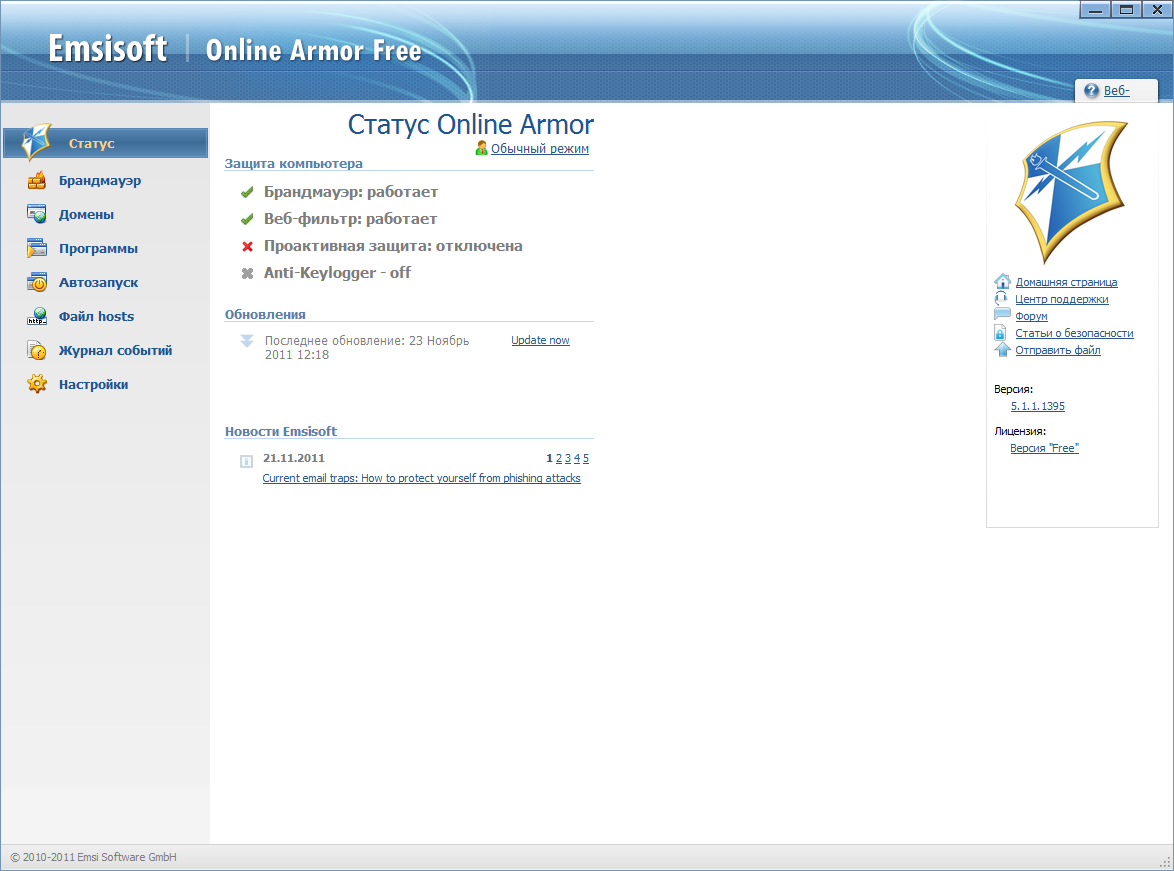Viewport: 1174px width, 871px height.
Task: Click Anti-Keylogger - off status text
Action: click(338, 273)
